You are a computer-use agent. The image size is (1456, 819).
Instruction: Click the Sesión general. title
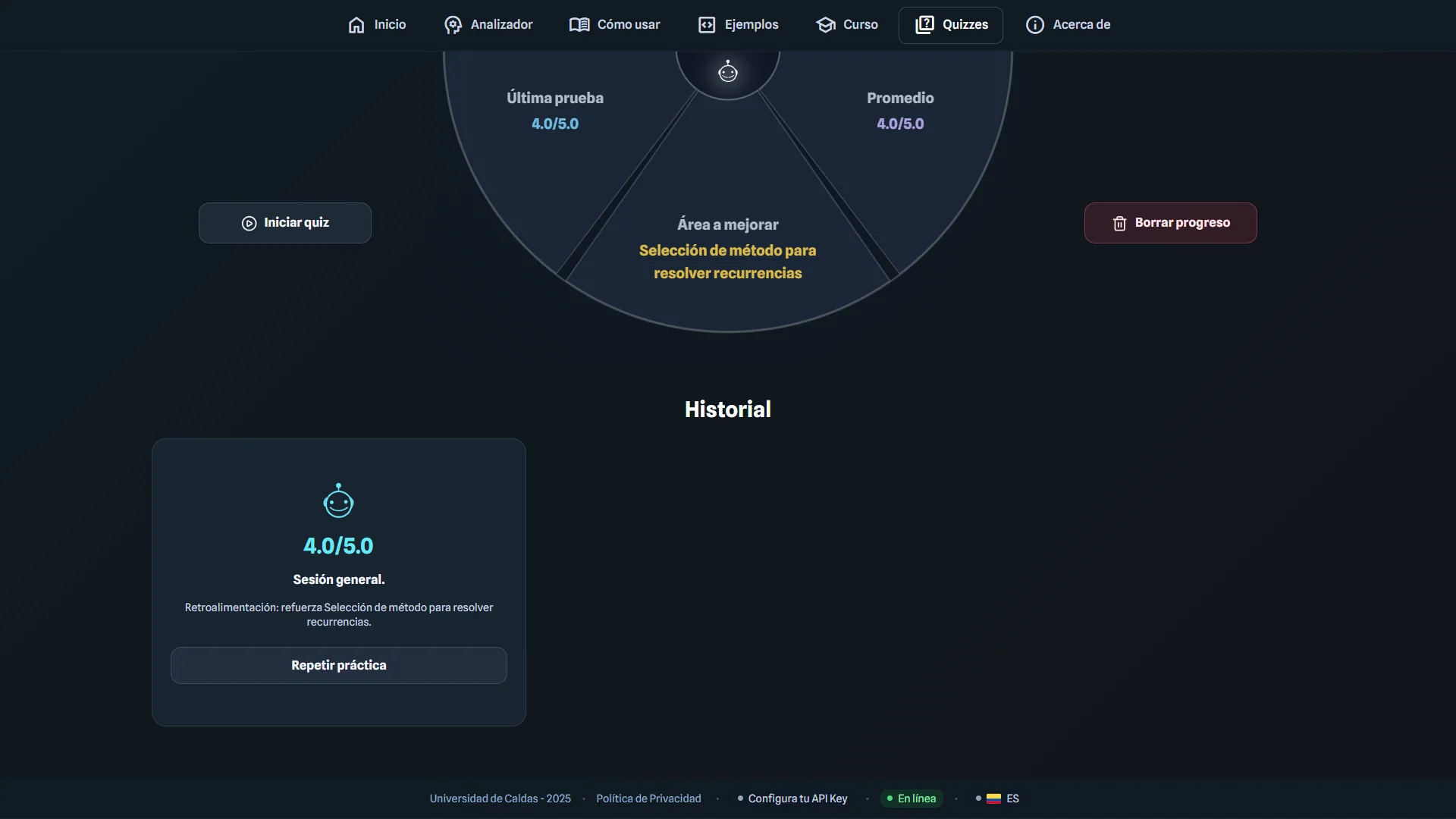click(x=339, y=579)
